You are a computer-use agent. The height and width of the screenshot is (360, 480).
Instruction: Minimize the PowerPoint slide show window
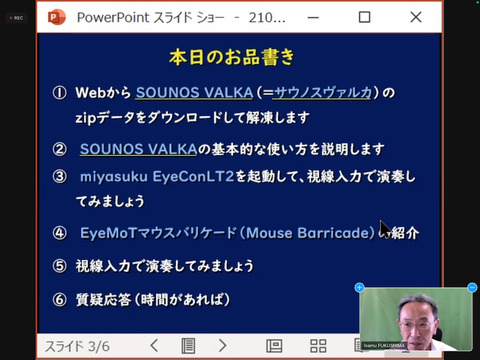(x=313, y=17)
